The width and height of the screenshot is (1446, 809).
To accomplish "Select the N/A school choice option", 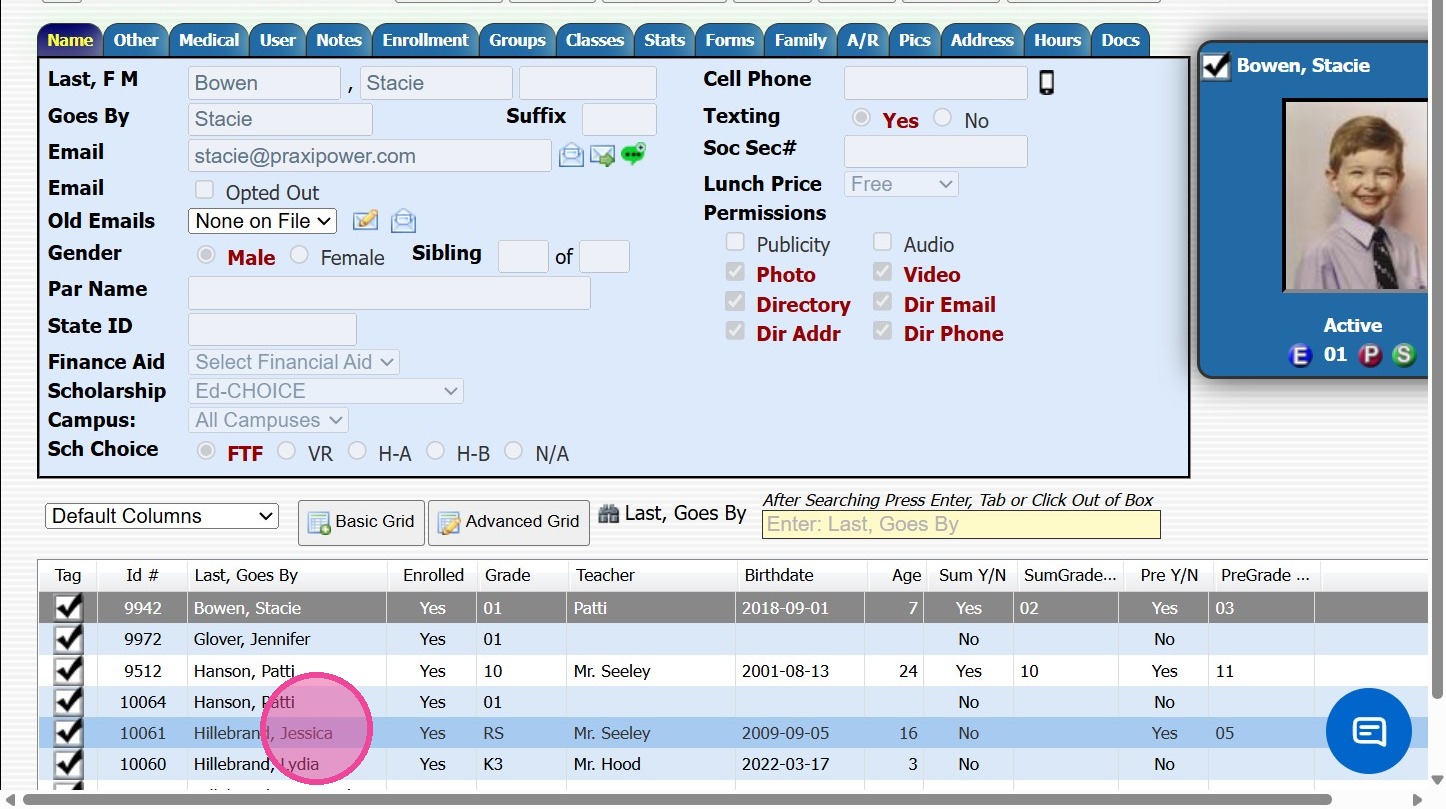I will (x=514, y=451).
